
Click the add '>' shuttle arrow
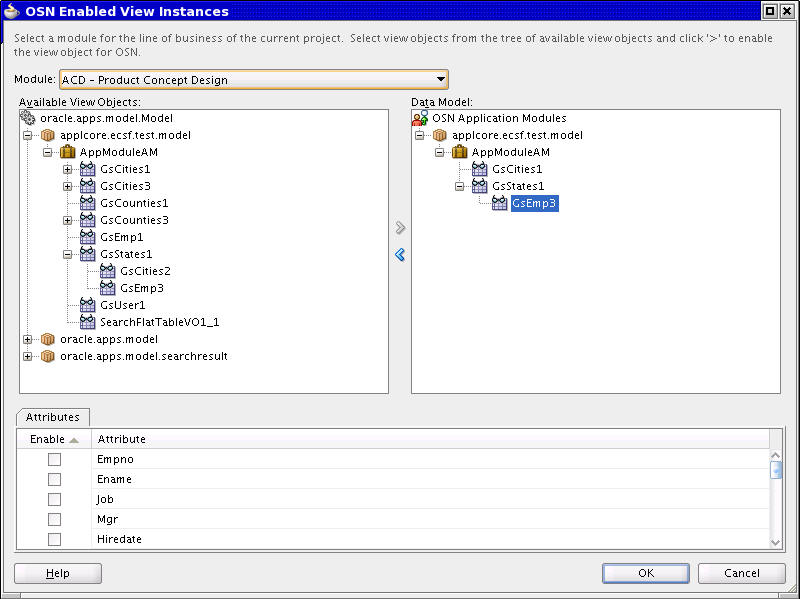tap(400, 228)
